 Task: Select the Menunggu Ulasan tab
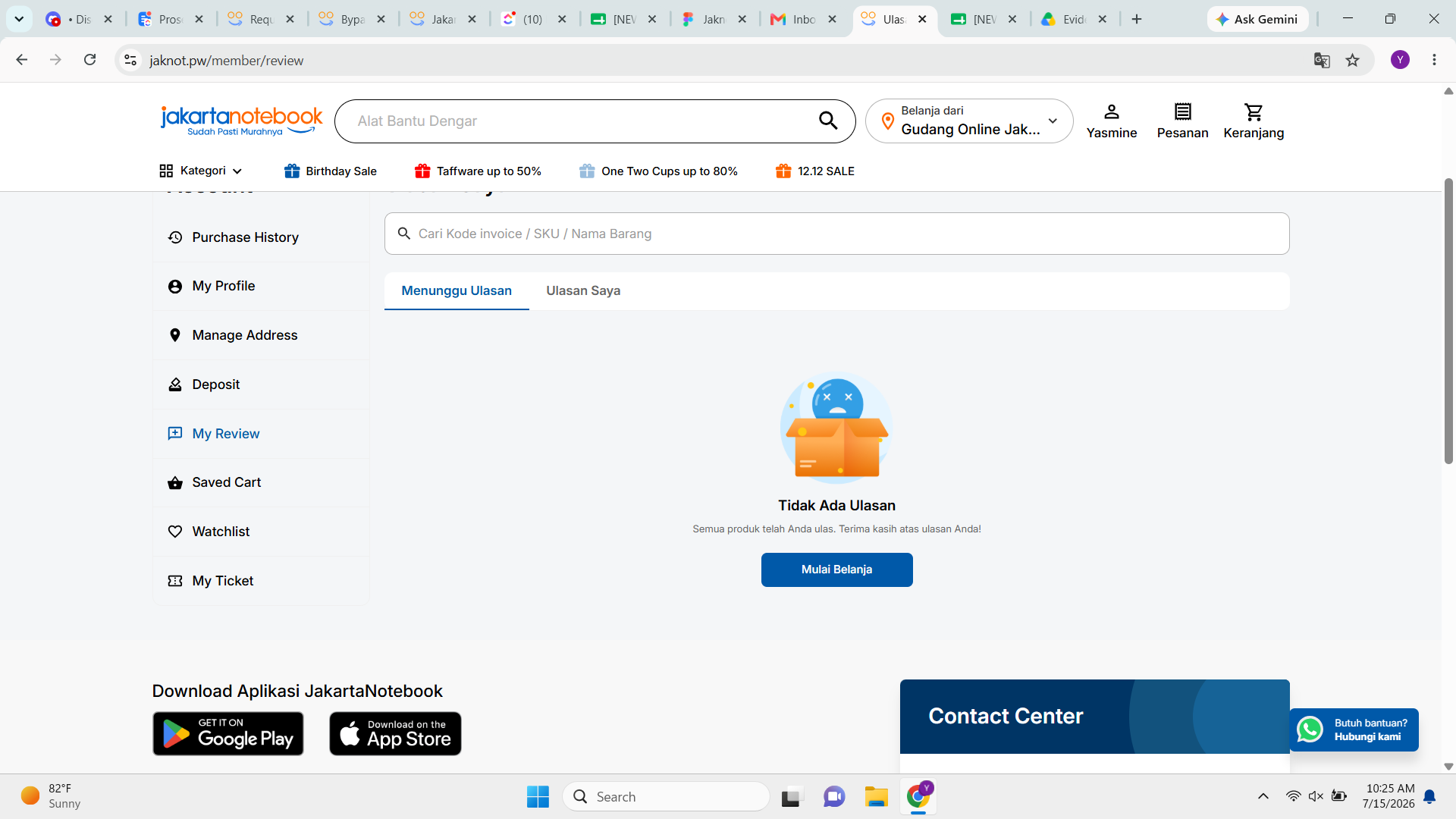(x=457, y=291)
